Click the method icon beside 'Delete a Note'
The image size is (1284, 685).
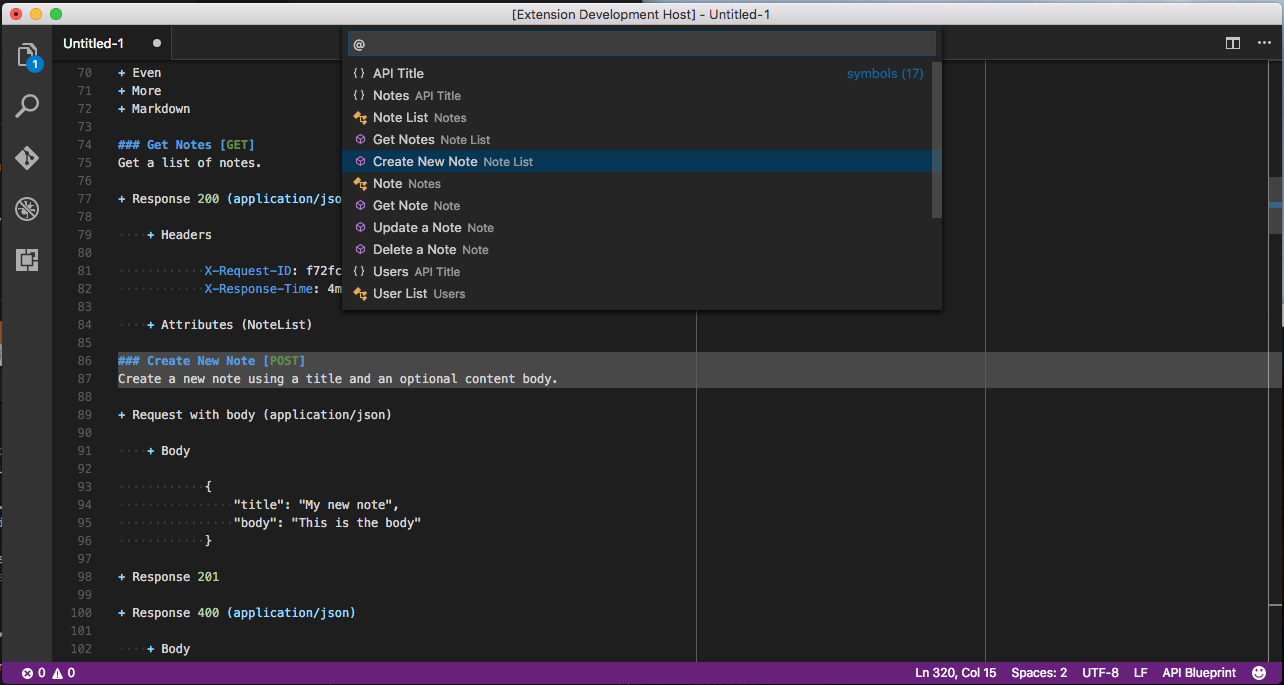pyautogui.click(x=360, y=249)
